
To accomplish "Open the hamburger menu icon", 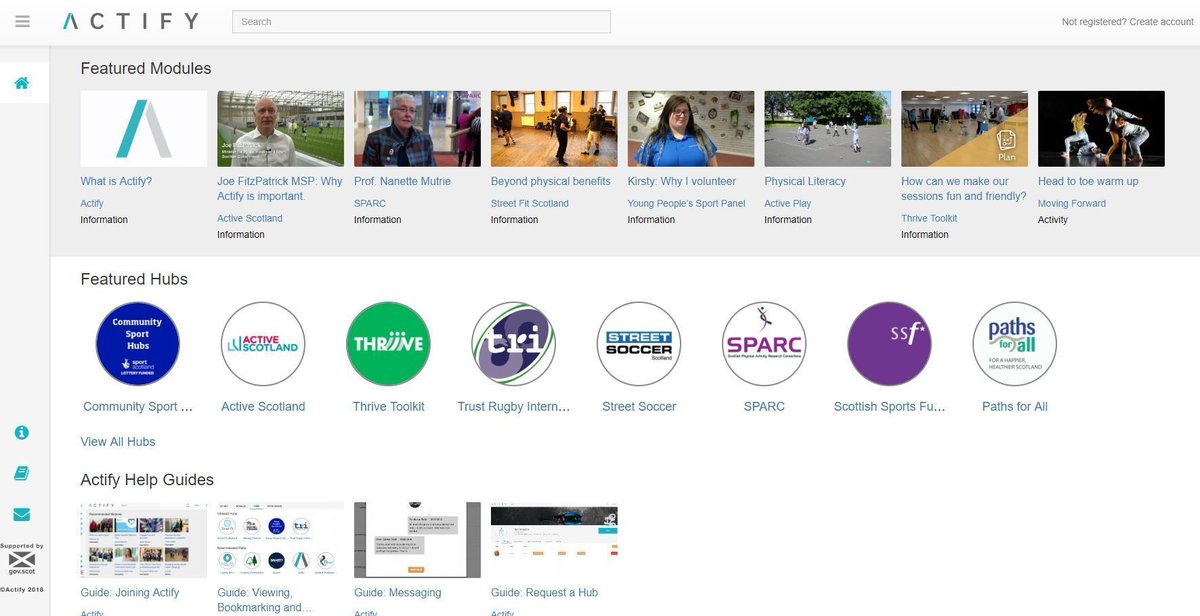I will point(23,22).
